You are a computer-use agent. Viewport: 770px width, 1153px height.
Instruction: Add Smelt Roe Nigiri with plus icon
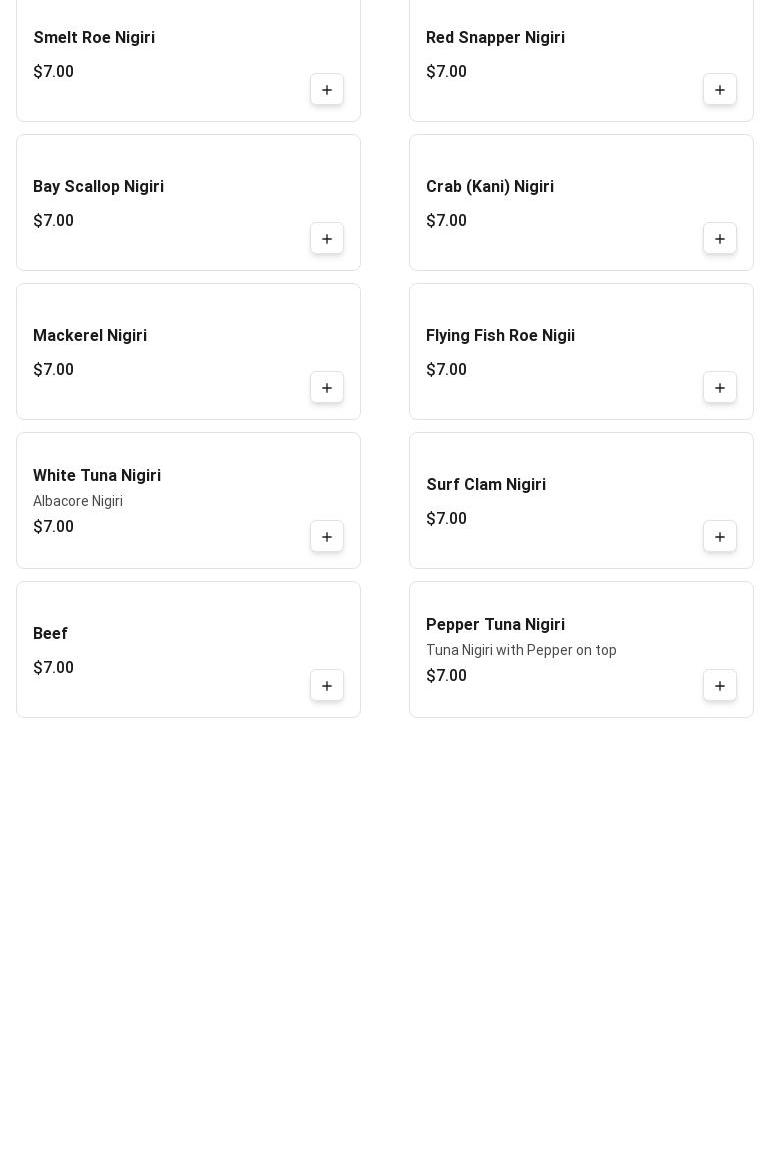pyautogui.click(x=327, y=90)
